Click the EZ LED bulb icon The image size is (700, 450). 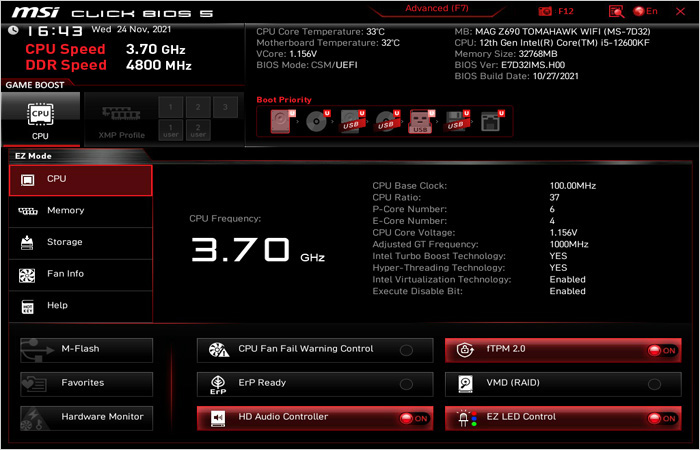(466, 418)
